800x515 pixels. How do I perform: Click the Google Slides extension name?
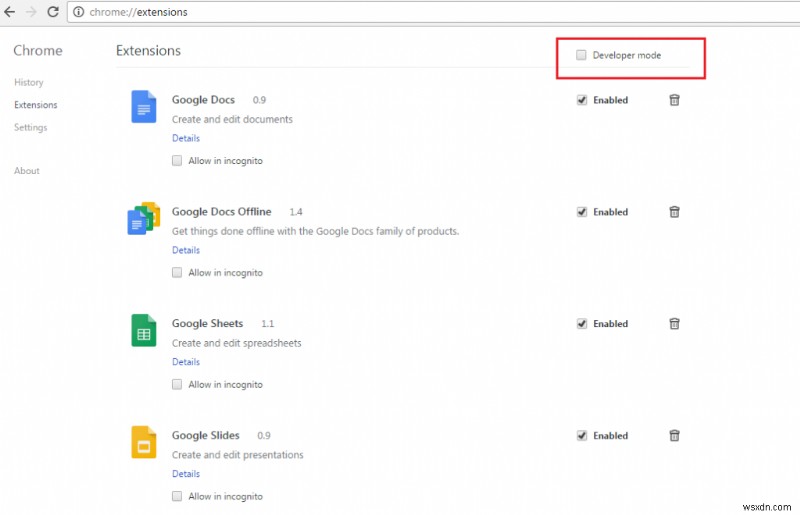[x=206, y=435]
